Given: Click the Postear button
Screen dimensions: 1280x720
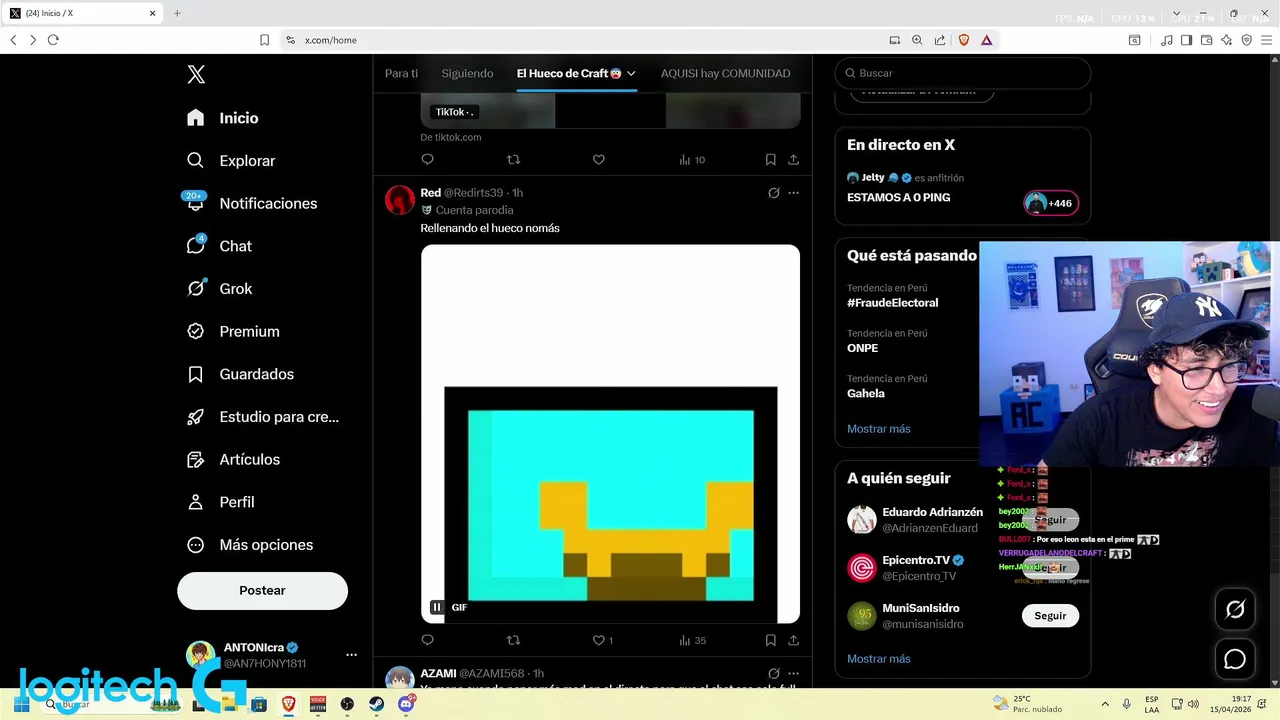Looking at the screenshot, I should pyautogui.click(x=262, y=591).
